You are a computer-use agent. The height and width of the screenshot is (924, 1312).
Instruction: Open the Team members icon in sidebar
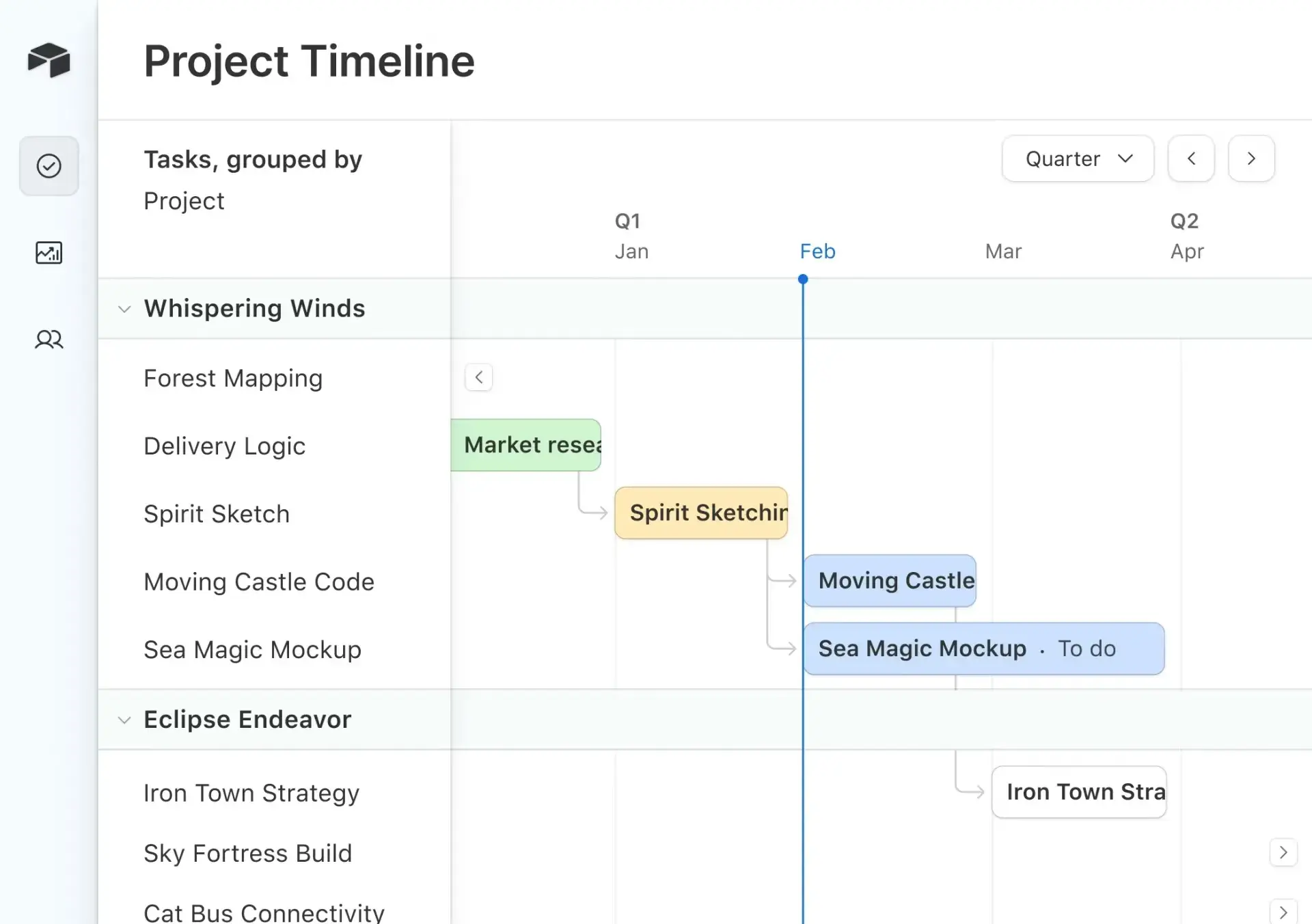[49, 340]
